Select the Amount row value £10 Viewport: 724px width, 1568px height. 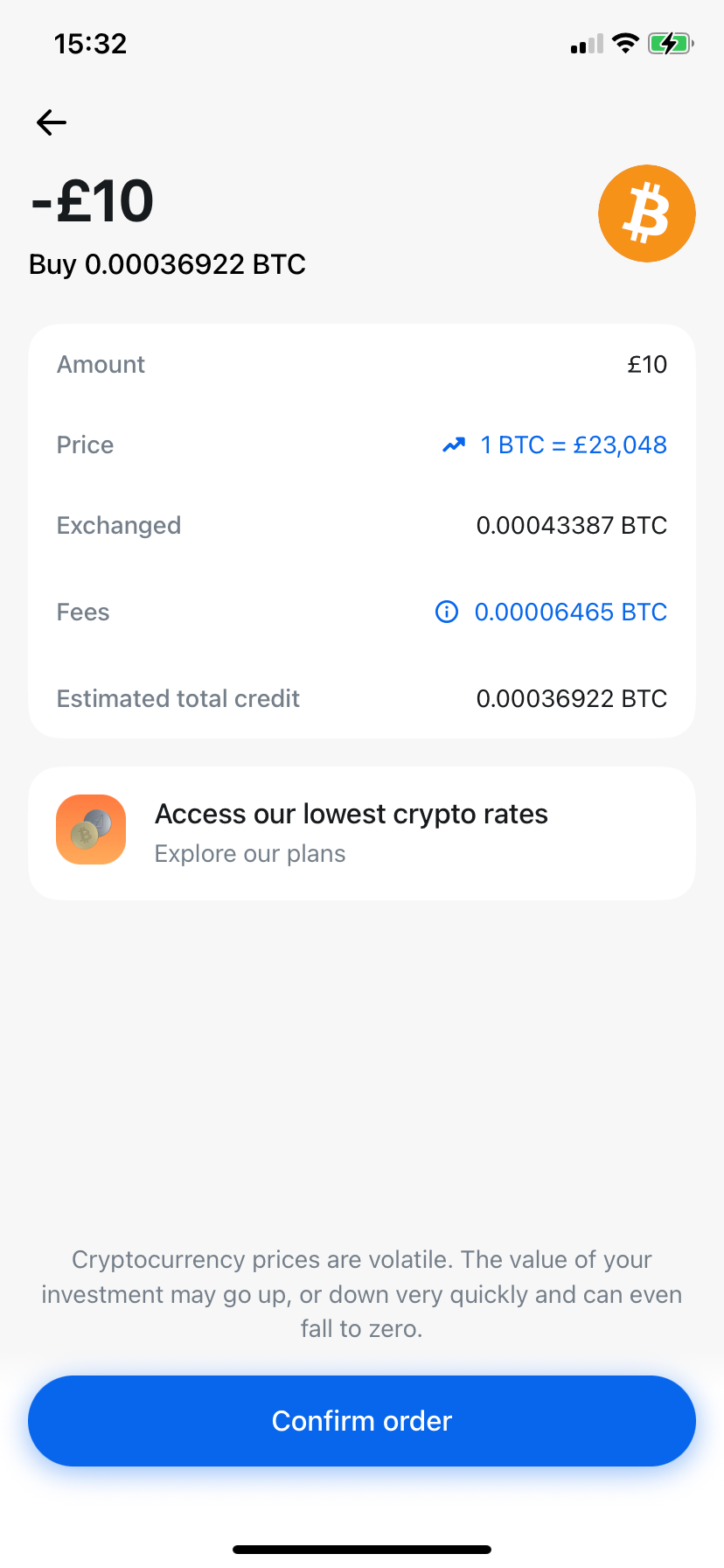click(x=647, y=365)
